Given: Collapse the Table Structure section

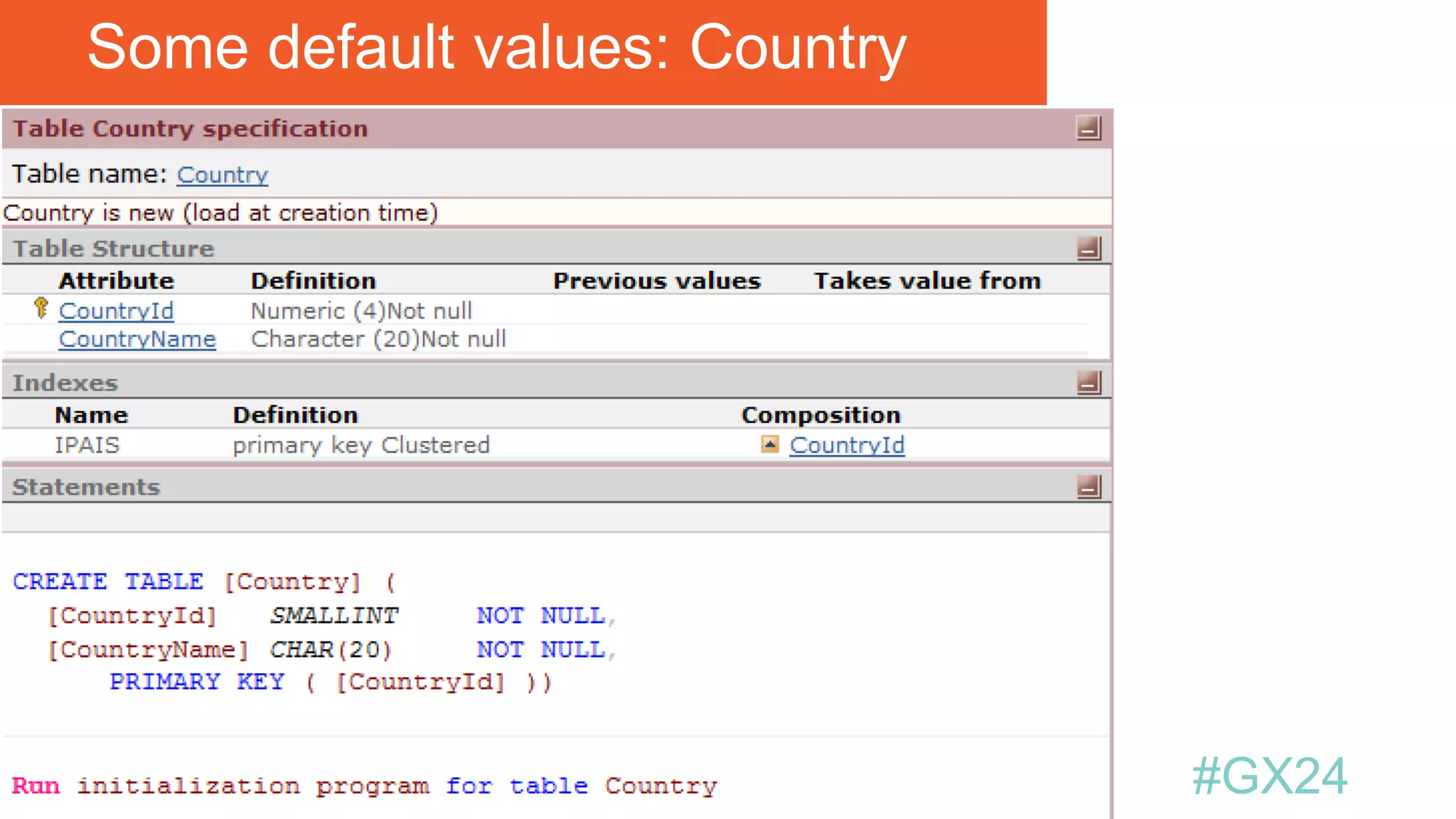Looking at the screenshot, I should [1088, 248].
